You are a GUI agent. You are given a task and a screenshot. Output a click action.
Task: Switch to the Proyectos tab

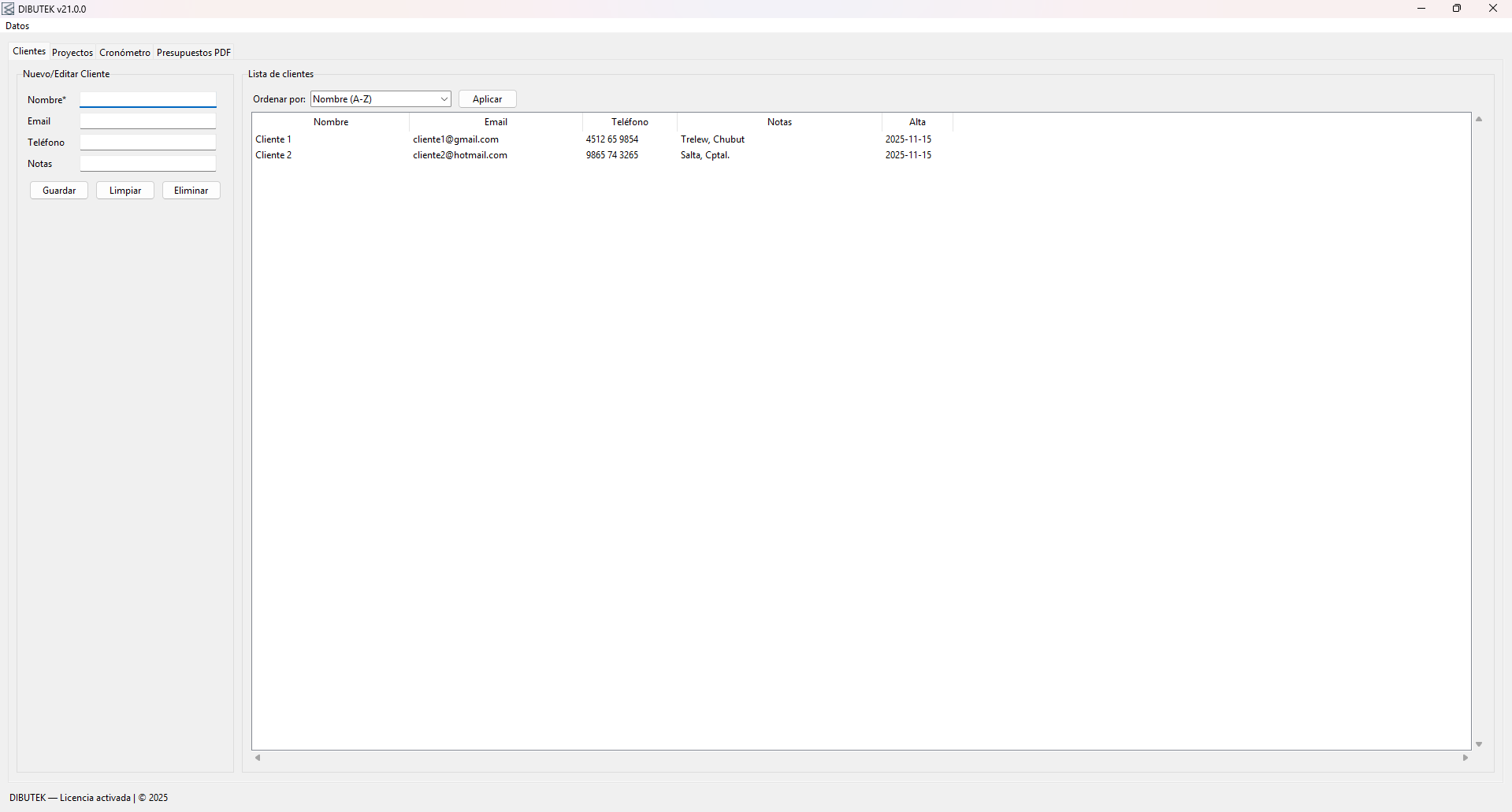pos(72,53)
